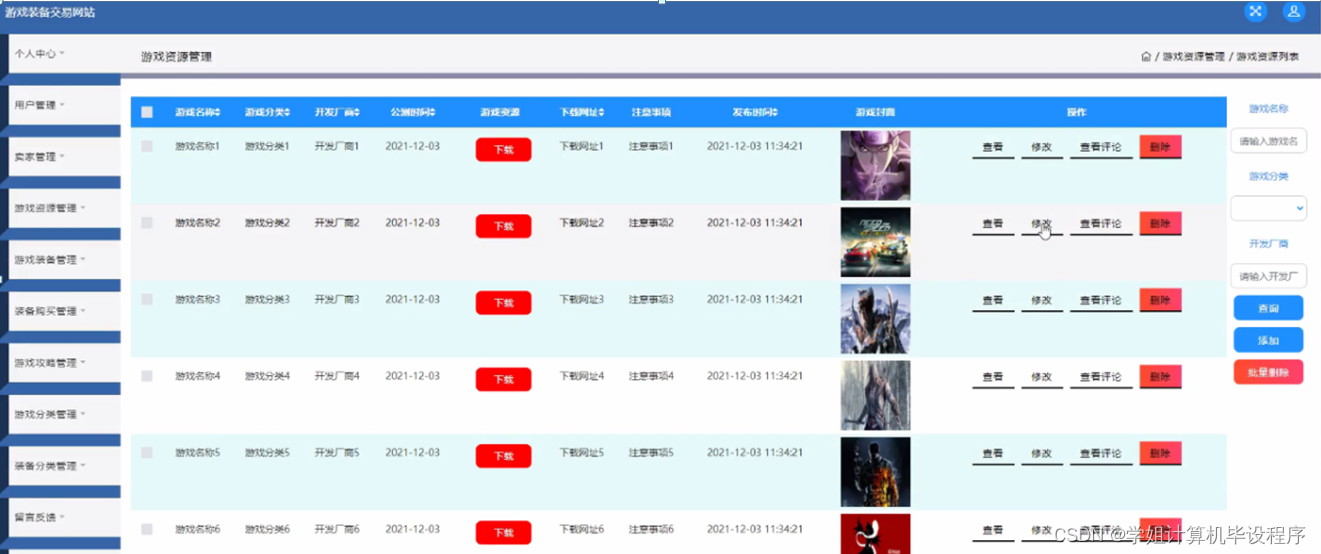The height and width of the screenshot is (554, 1321).
Task: Click 查看 for 游戏名称4 row
Action: pos(992,377)
